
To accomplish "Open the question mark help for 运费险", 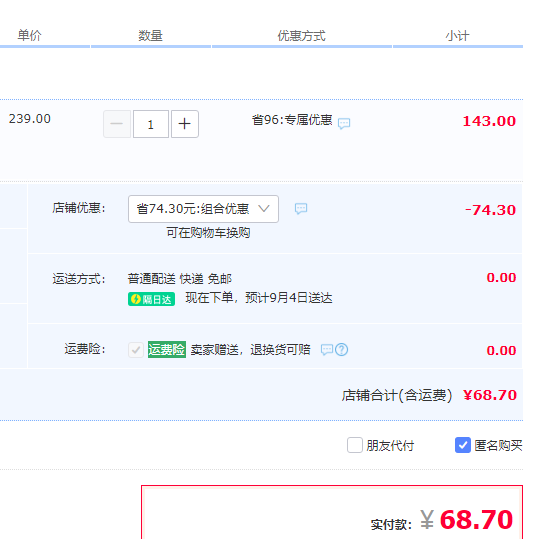I will 342,350.
